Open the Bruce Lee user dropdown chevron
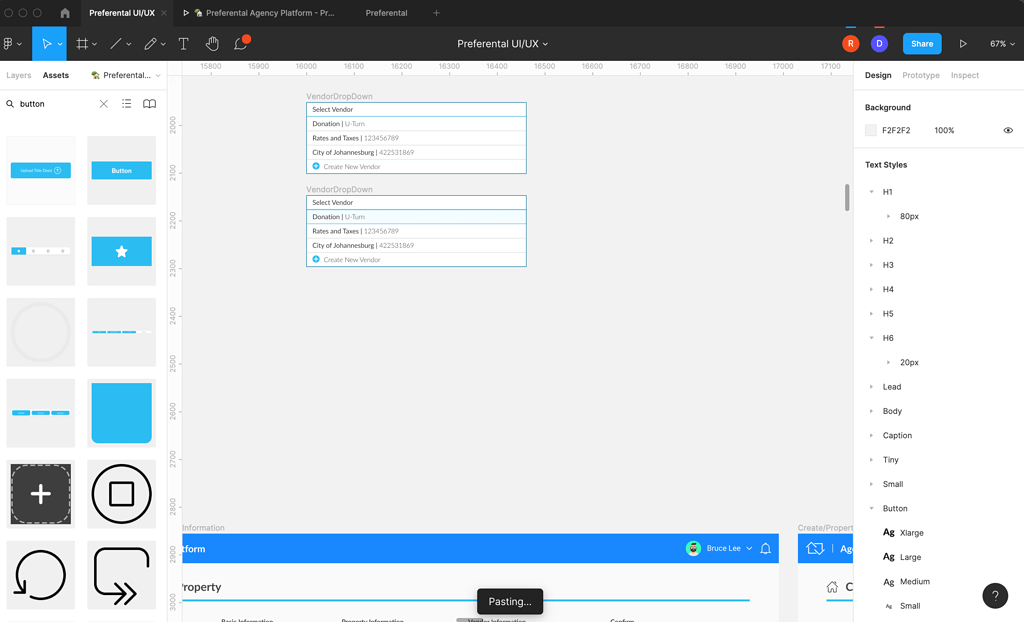This screenshot has width=1024, height=622. click(749, 548)
